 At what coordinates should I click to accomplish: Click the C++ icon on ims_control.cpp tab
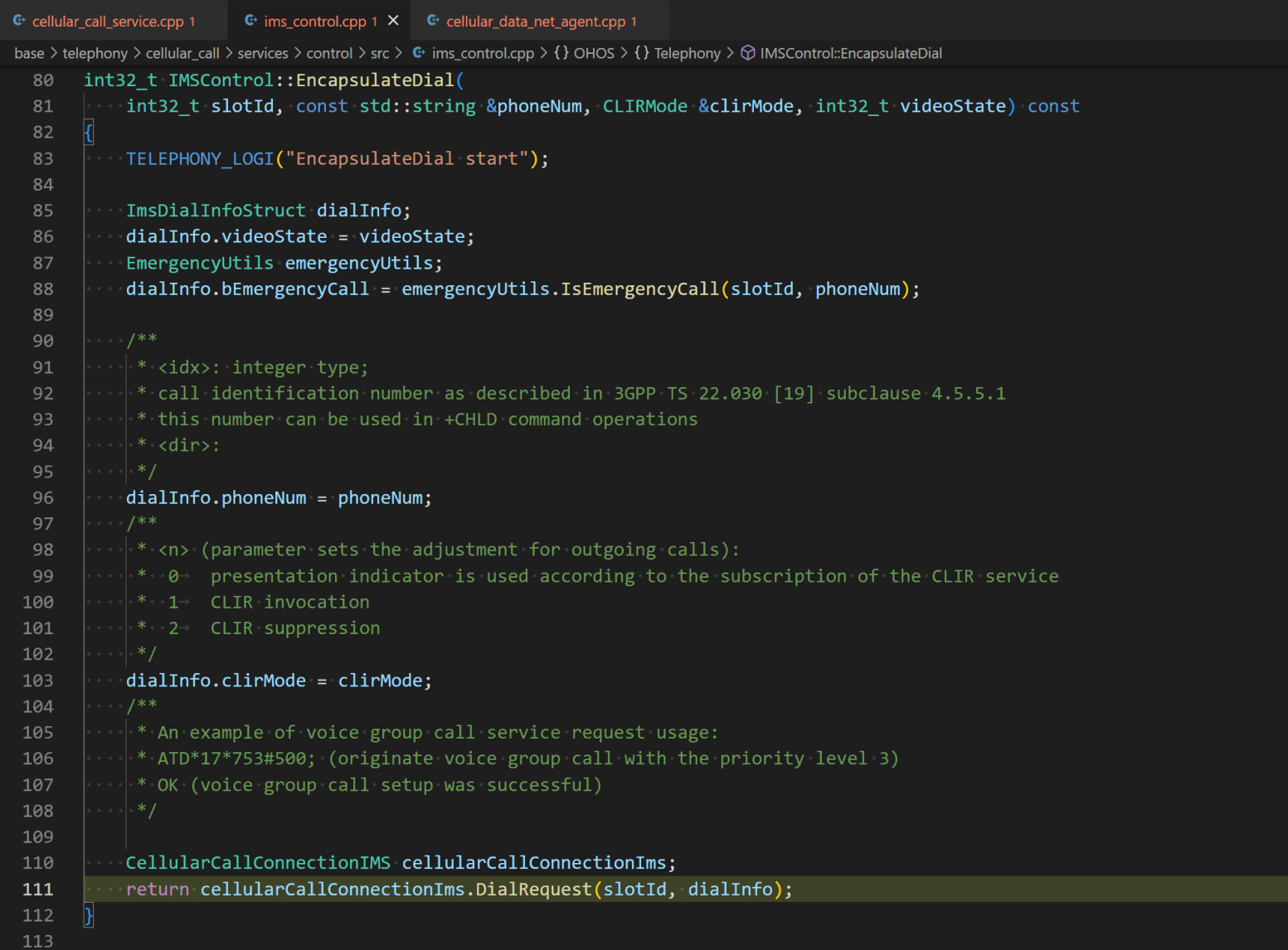[x=250, y=21]
